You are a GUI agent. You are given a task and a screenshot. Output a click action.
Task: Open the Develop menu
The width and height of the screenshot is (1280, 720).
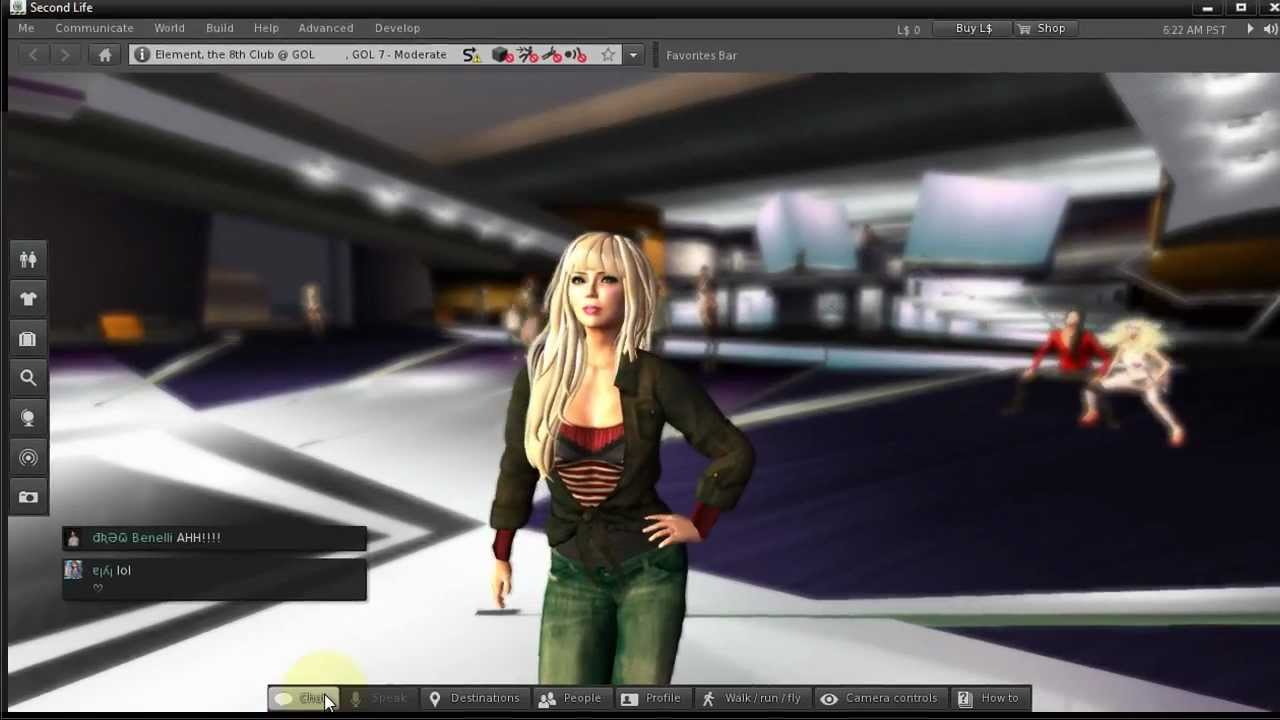397,28
